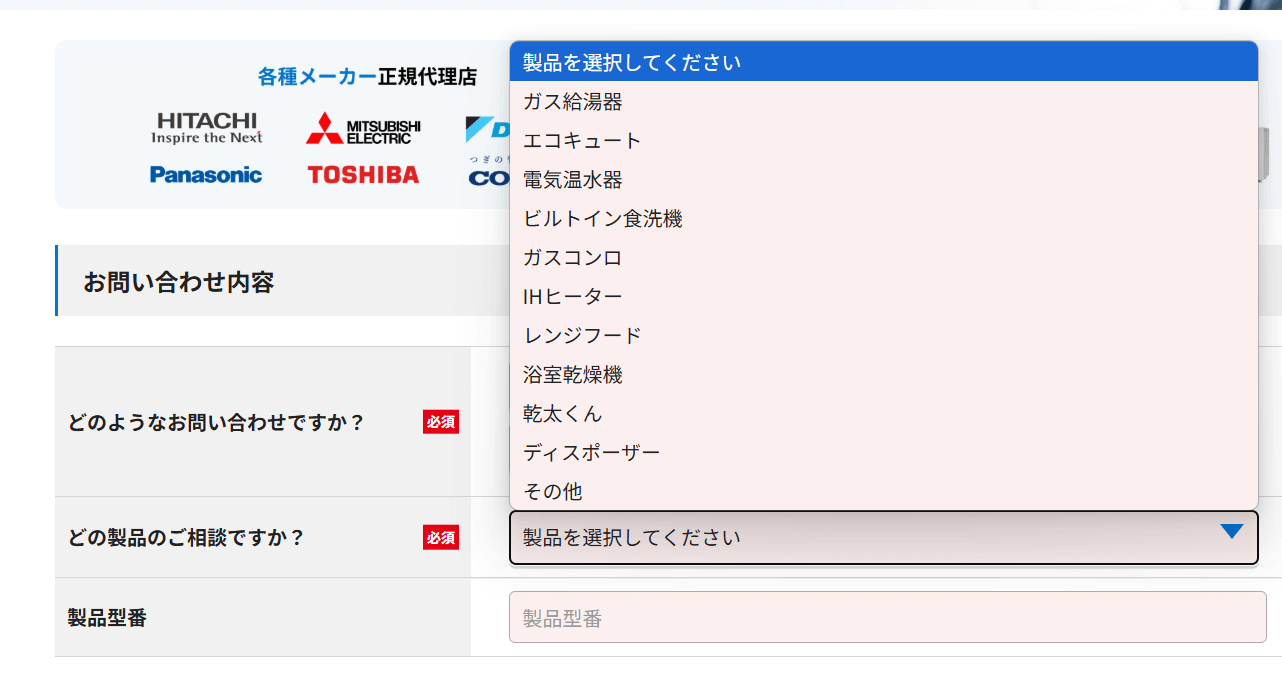Click the Toshiba logo

pos(363,175)
